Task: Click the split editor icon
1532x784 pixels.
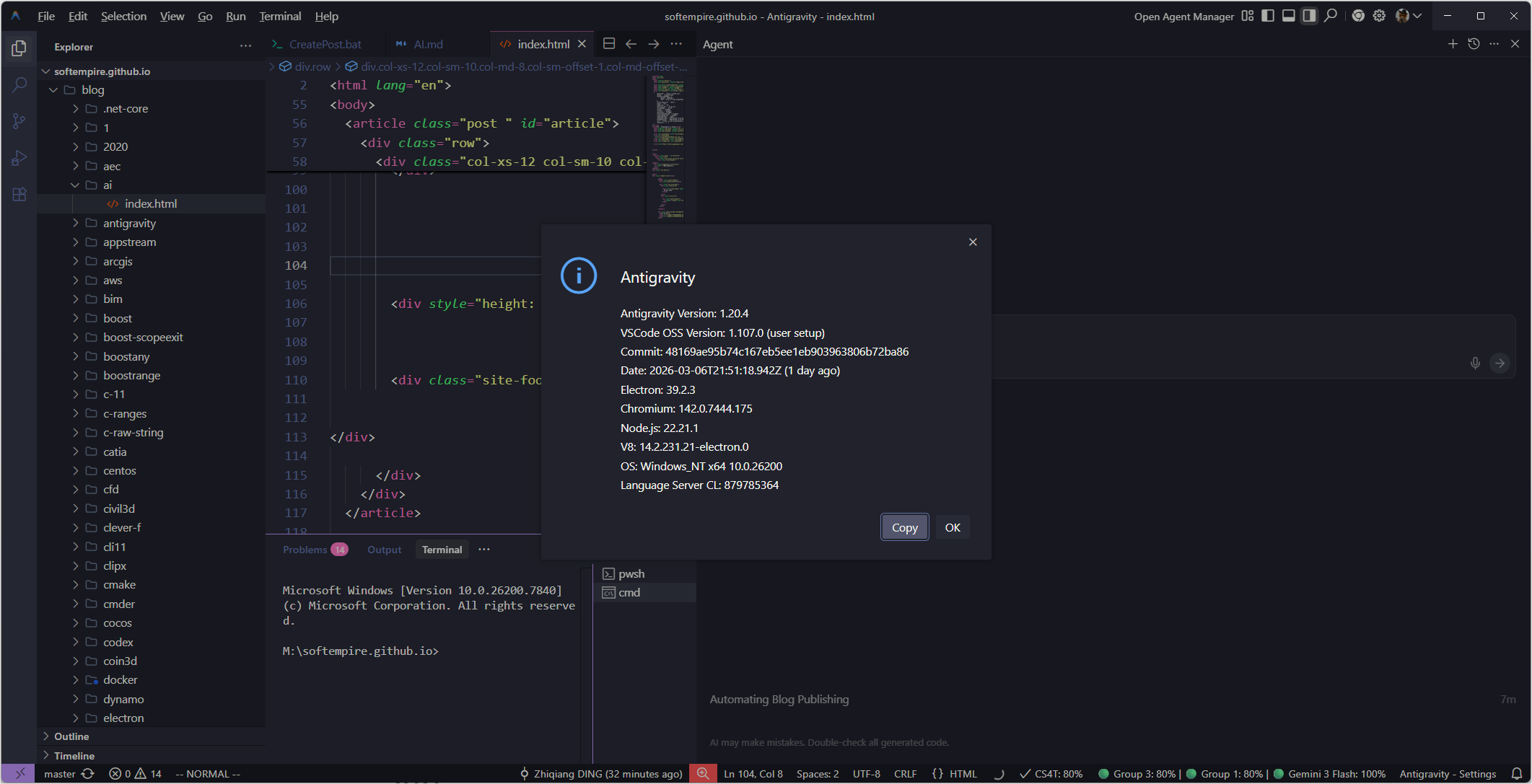Action: tap(609, 44)
